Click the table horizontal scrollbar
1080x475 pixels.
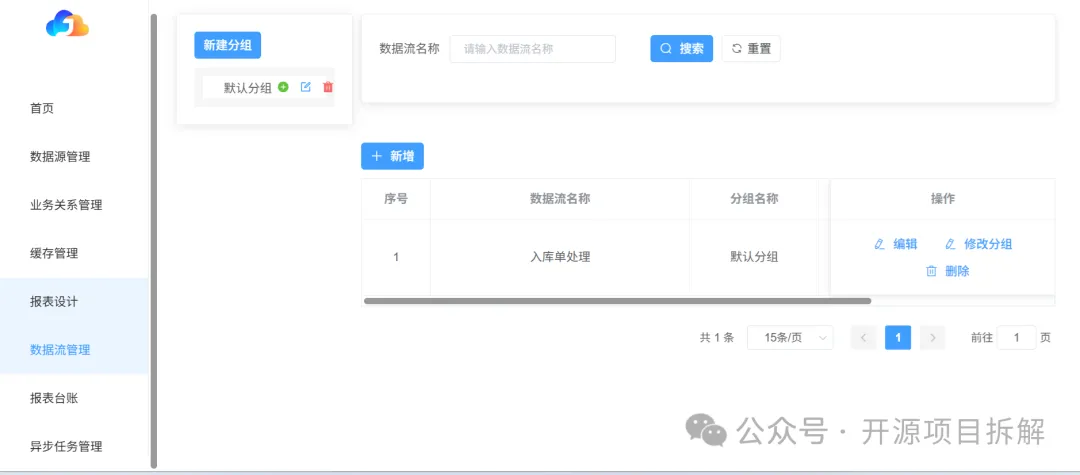click(617, 301)
